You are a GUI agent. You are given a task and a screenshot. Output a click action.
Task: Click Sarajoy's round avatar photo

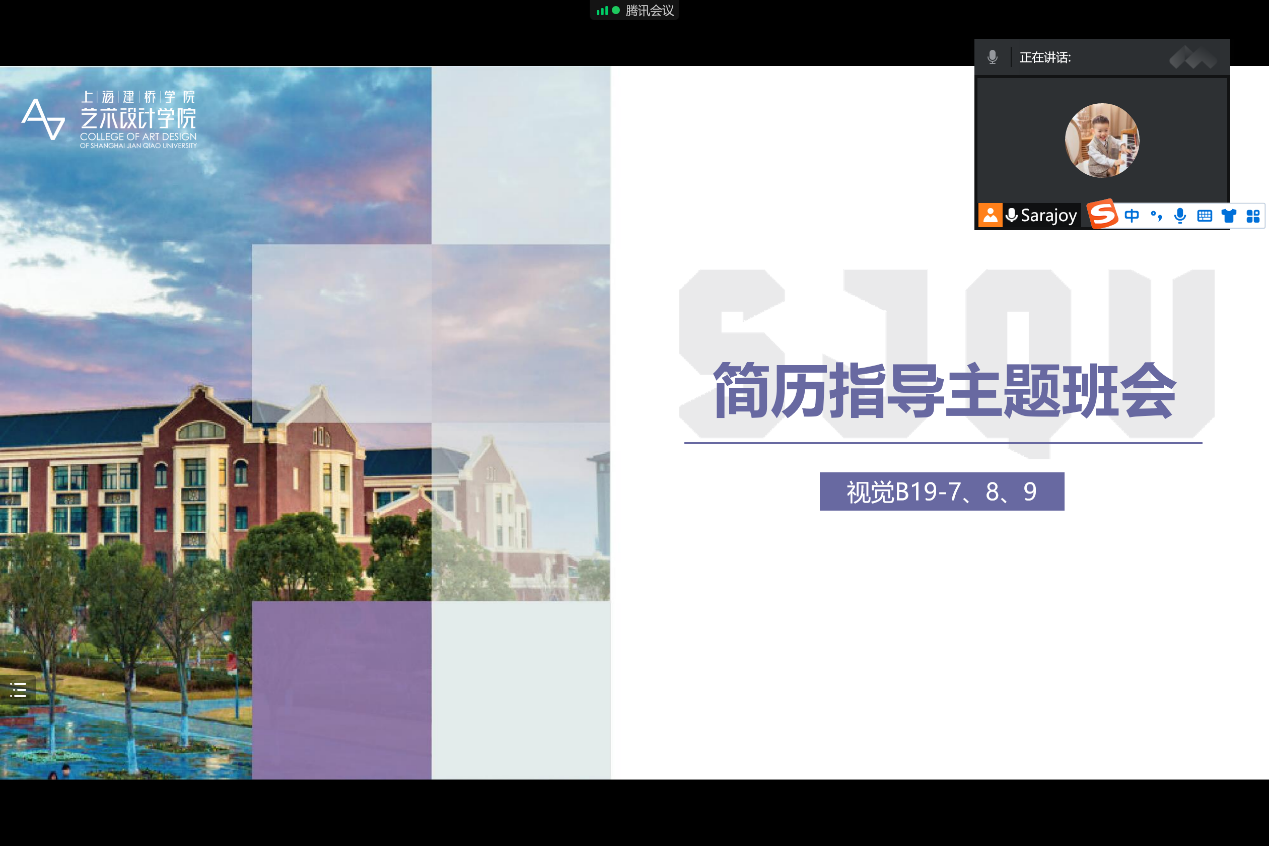pyautogui.click(x=1101, y=140)
